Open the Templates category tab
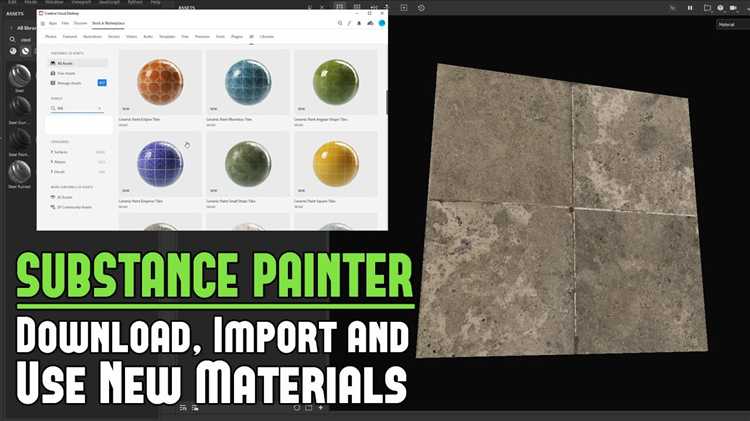Viewport: 750px width, 421px height. click(x=167, y=36)
